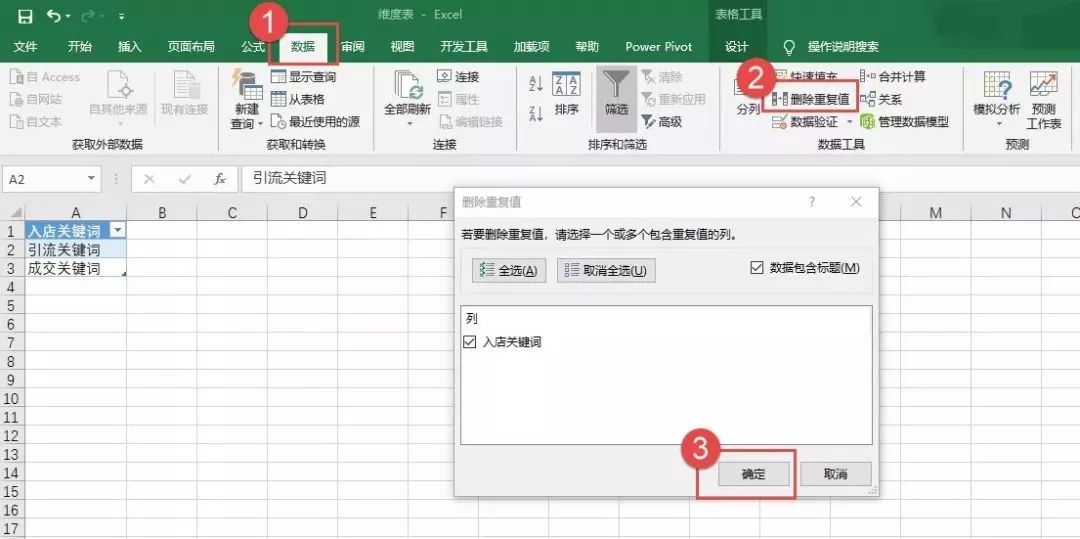Viewport: 1080px width, 539px height.
Task: Click the formula bar showing 引流关键词
Action: click(660, 179)
